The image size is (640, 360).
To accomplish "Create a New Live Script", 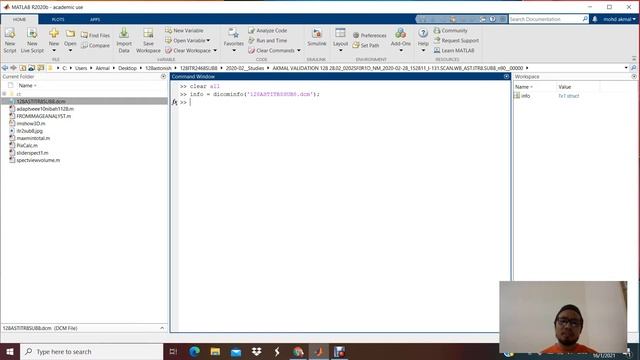I will click(x=32, y=40).
